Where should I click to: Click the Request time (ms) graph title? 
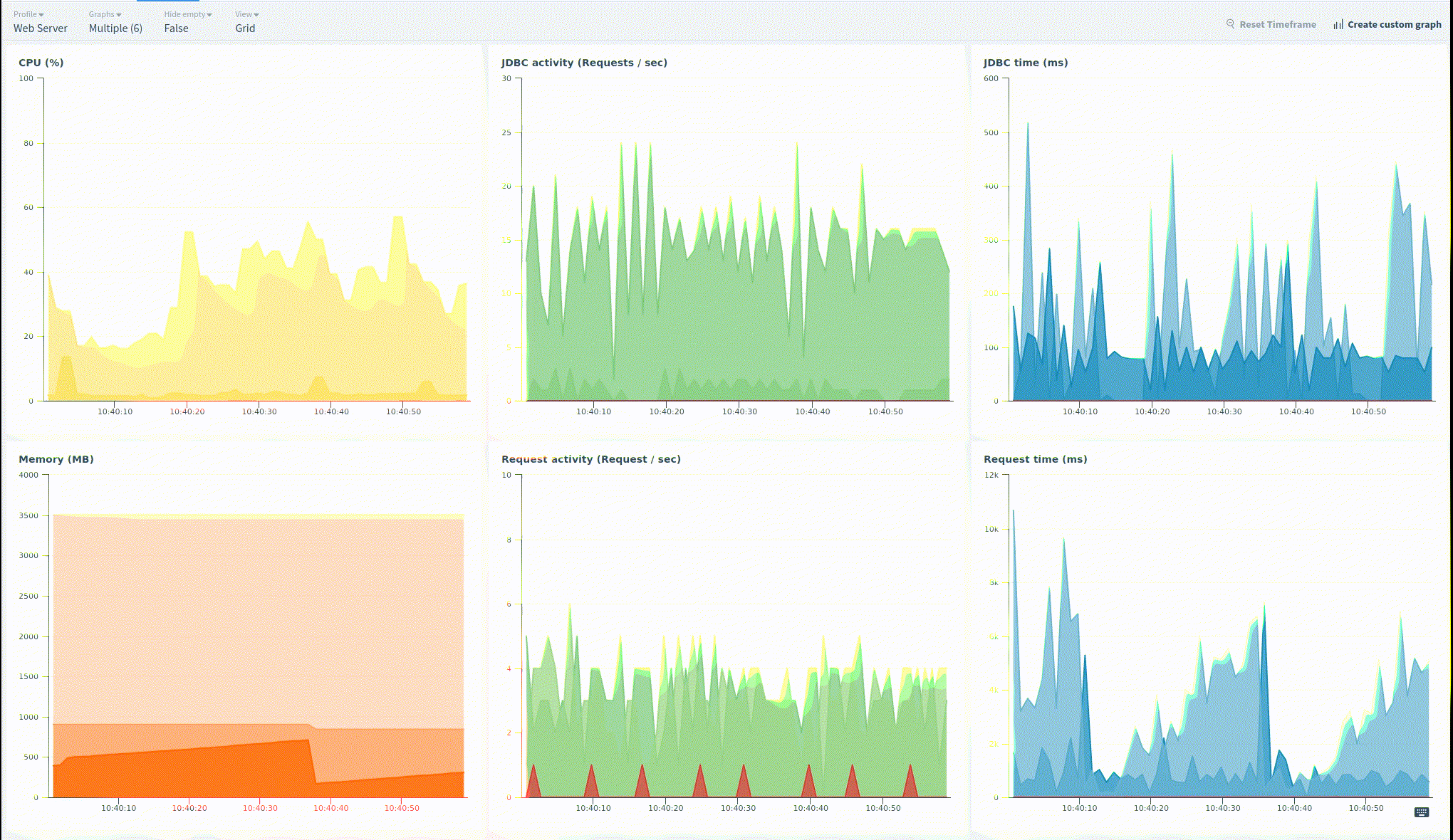point(1035,459)
